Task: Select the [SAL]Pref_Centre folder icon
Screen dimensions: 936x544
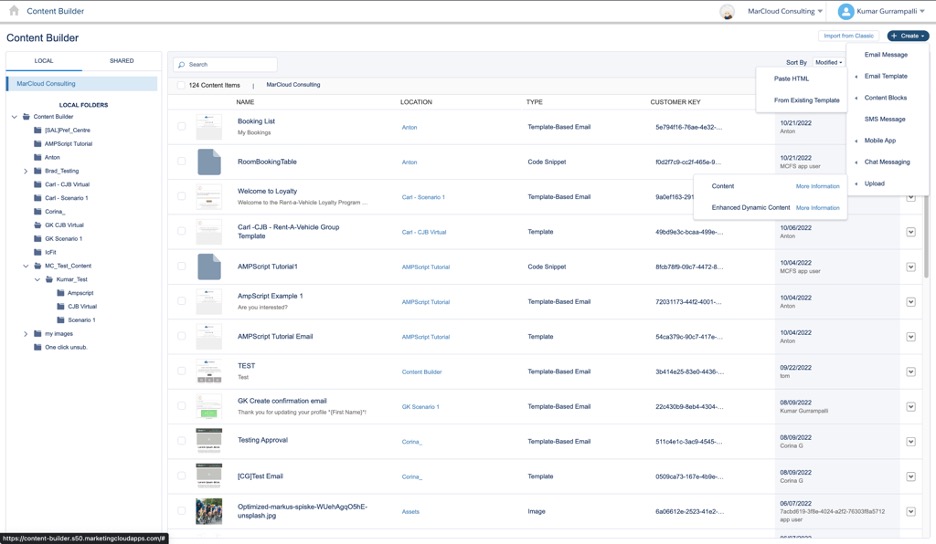Action: click(38, 130)
